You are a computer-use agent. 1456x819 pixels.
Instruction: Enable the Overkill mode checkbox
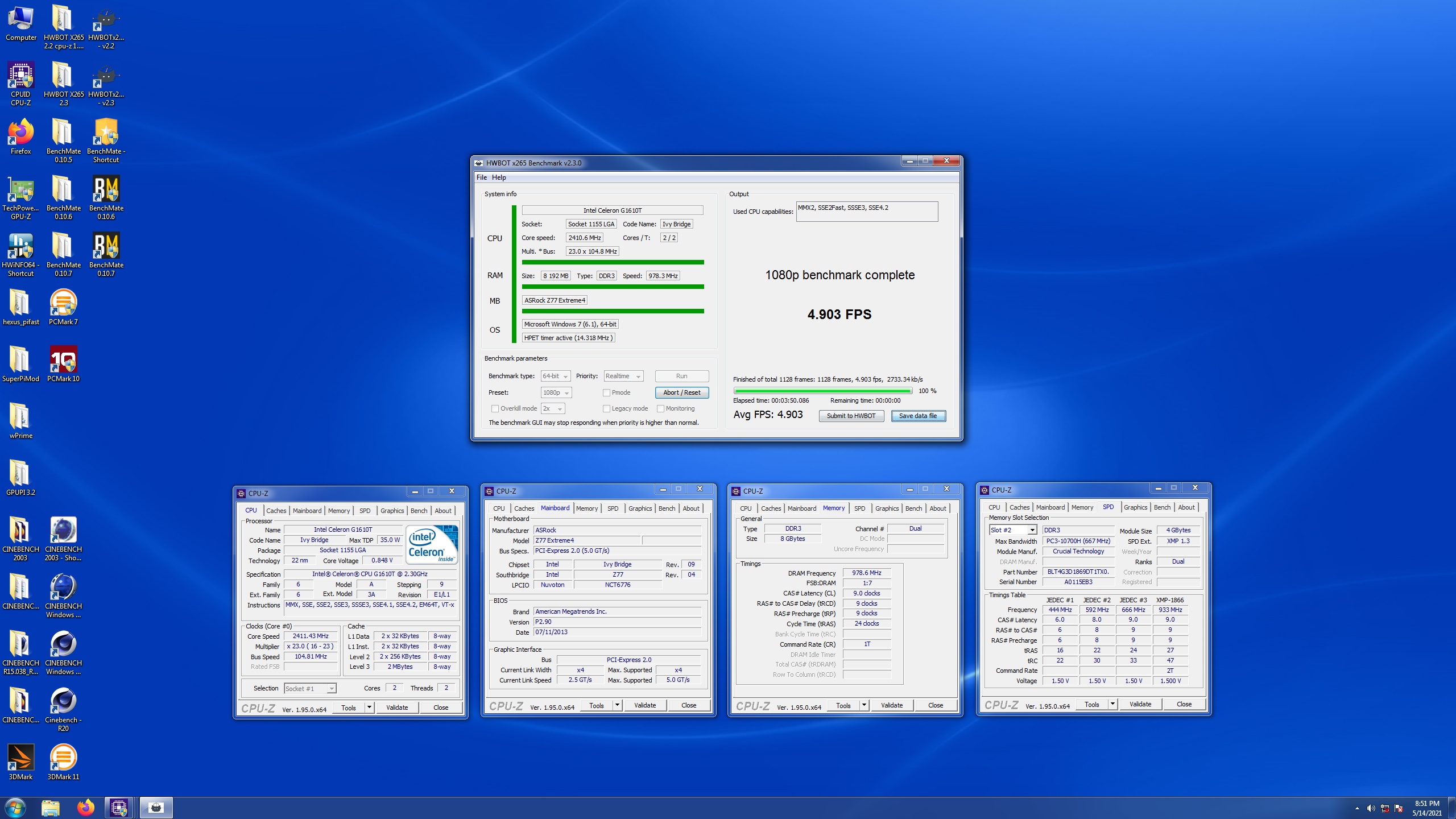pyautogui.click(x=495, y=408)
